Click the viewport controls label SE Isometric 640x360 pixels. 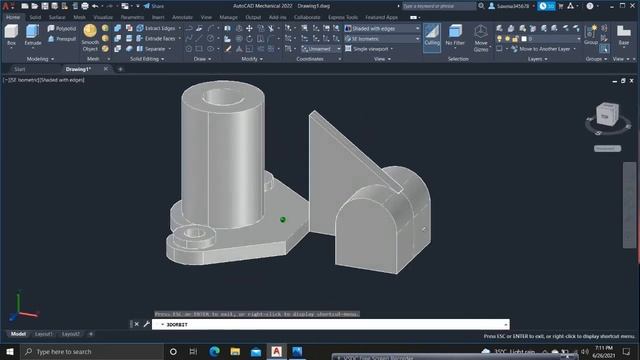(x=23, y=80)
